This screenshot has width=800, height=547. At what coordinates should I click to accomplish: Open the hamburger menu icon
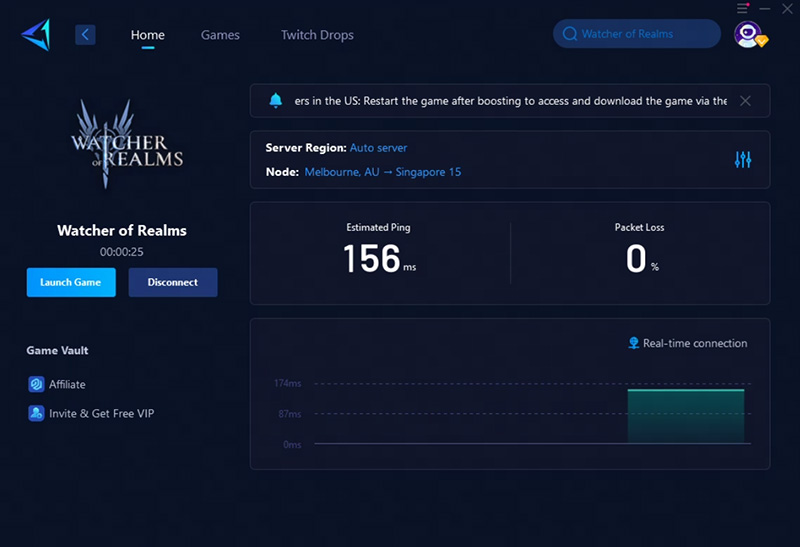[x=742, y=8]
